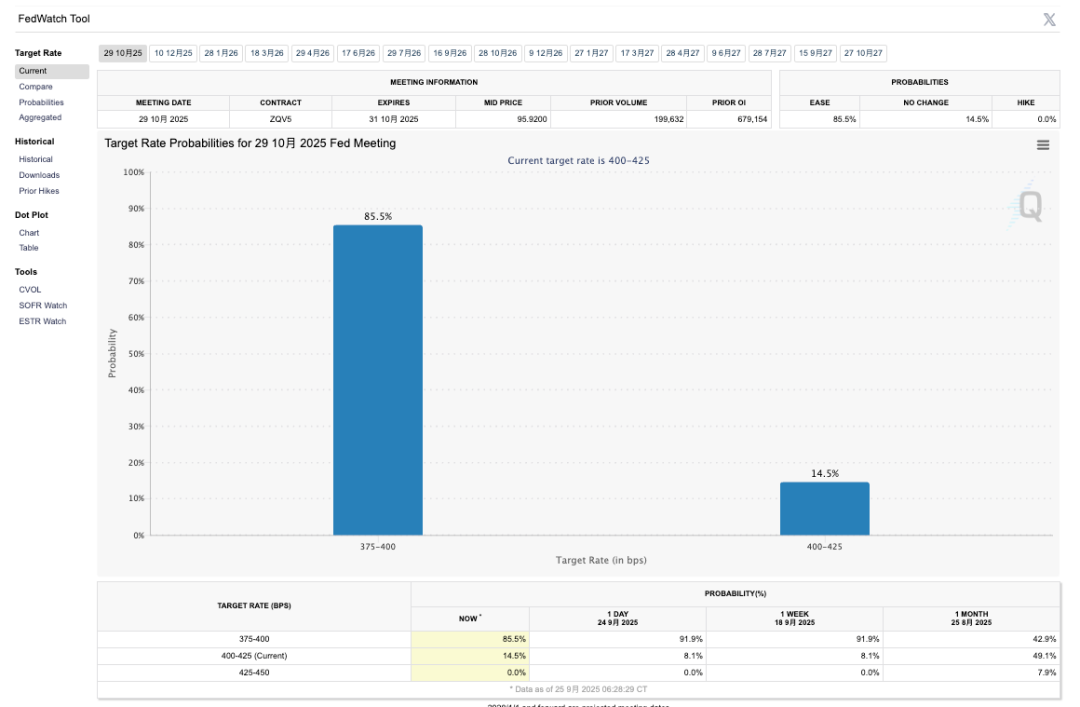Select the 9 12月26 meeting tab

tap(546, 53)
